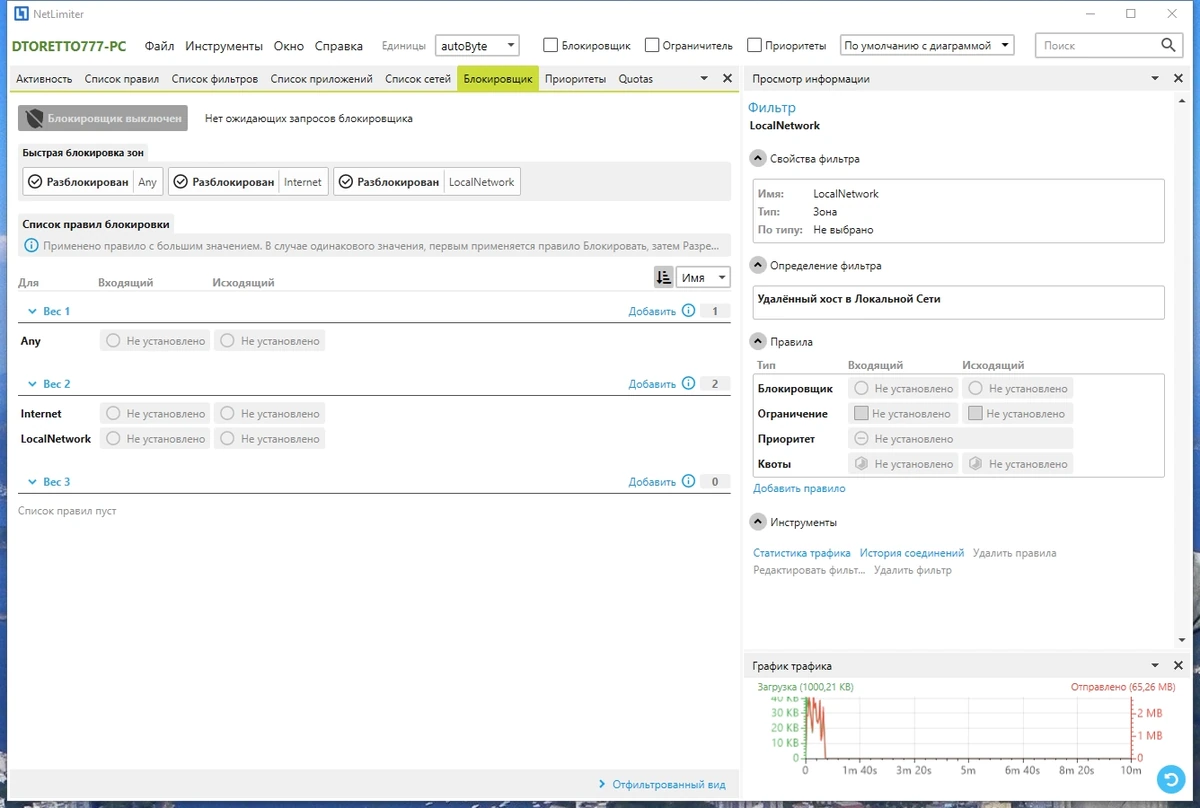Collapse the Свойства фильтра section

pos(758,158)
